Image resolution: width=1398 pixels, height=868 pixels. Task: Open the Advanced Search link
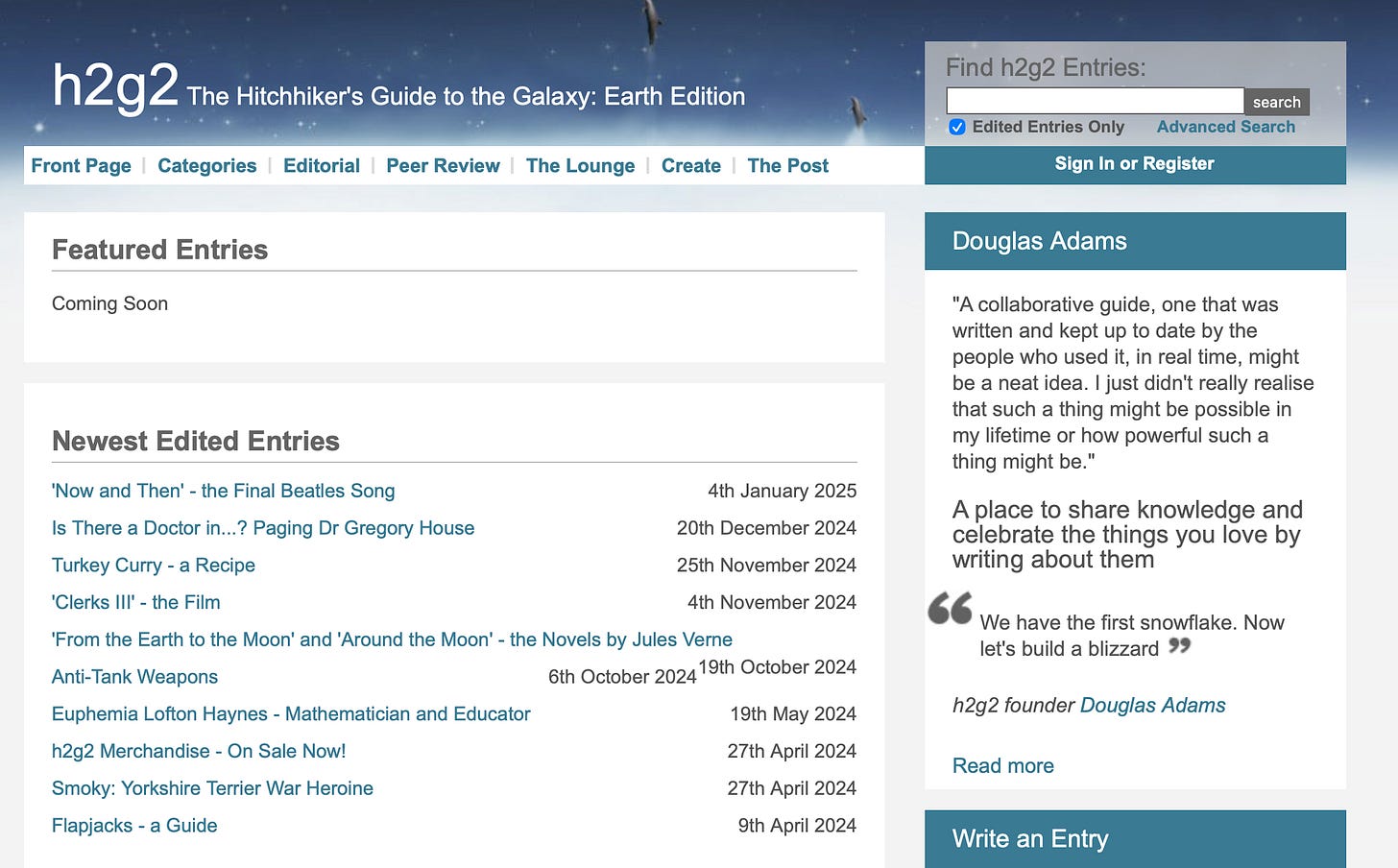pyautogui.click(x=1225, y=127)
